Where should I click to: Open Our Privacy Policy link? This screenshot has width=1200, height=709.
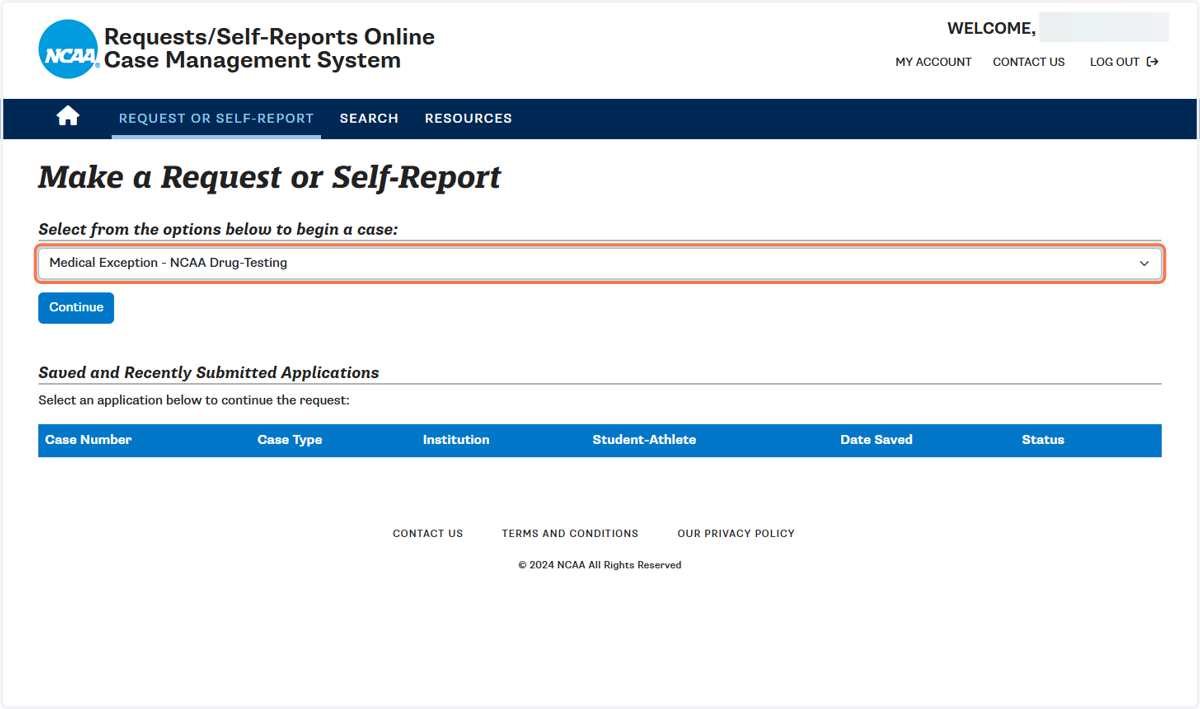click(736, 534)
